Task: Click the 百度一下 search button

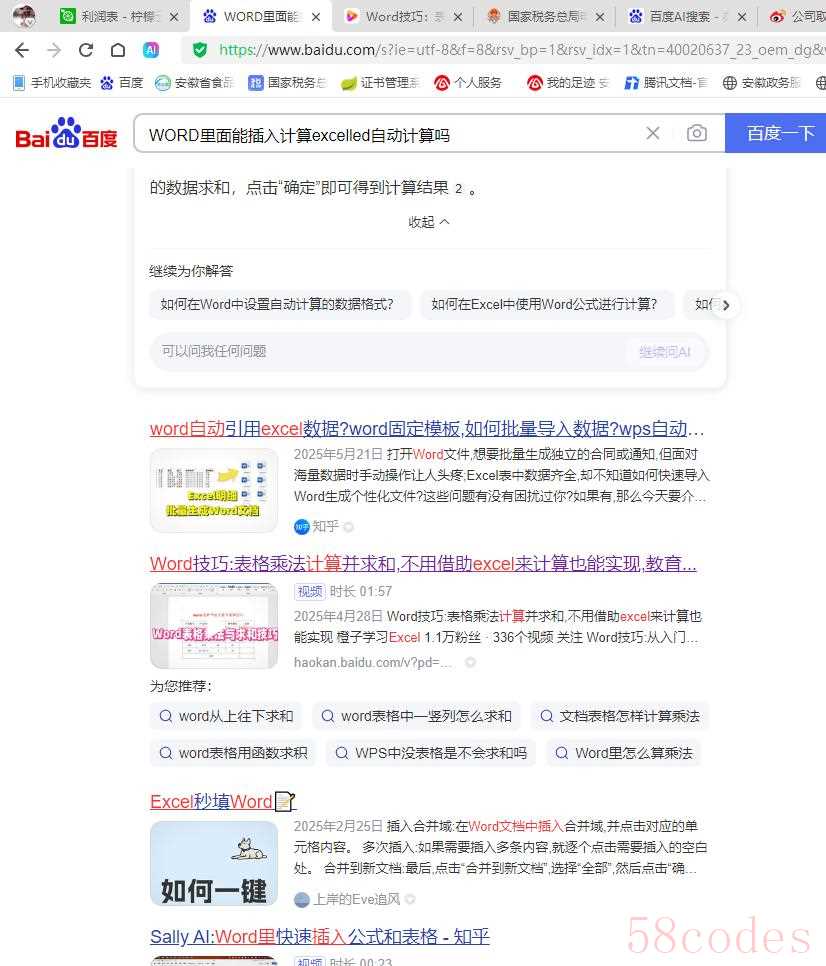Action: [x=775, y=133]
